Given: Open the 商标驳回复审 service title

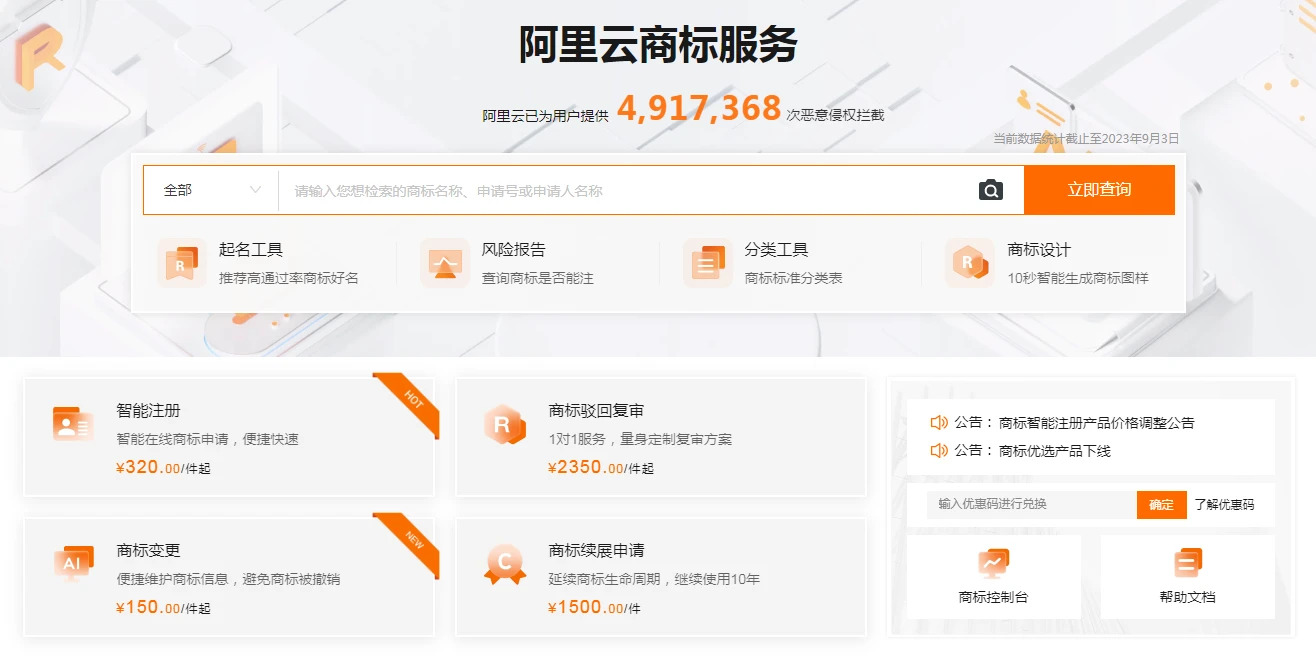Looking at the screenshot, I should (596, 411).
